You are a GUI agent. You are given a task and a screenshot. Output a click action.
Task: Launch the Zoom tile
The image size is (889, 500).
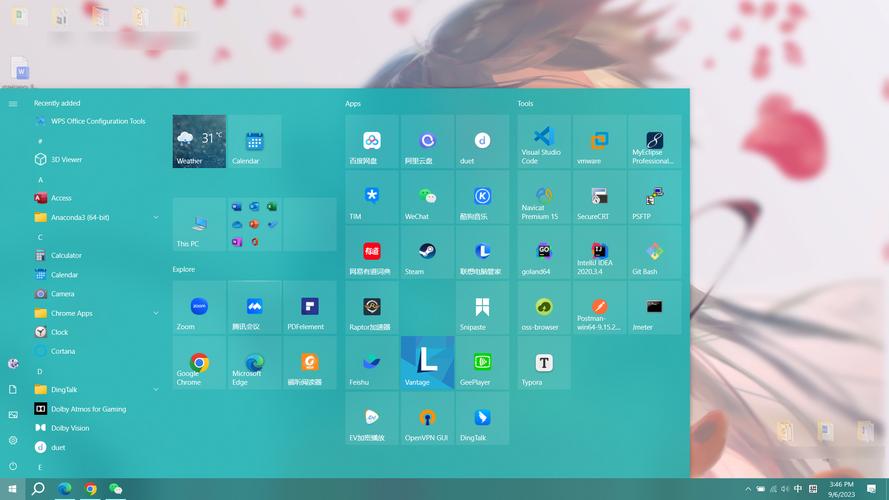(x=199, y=307)
